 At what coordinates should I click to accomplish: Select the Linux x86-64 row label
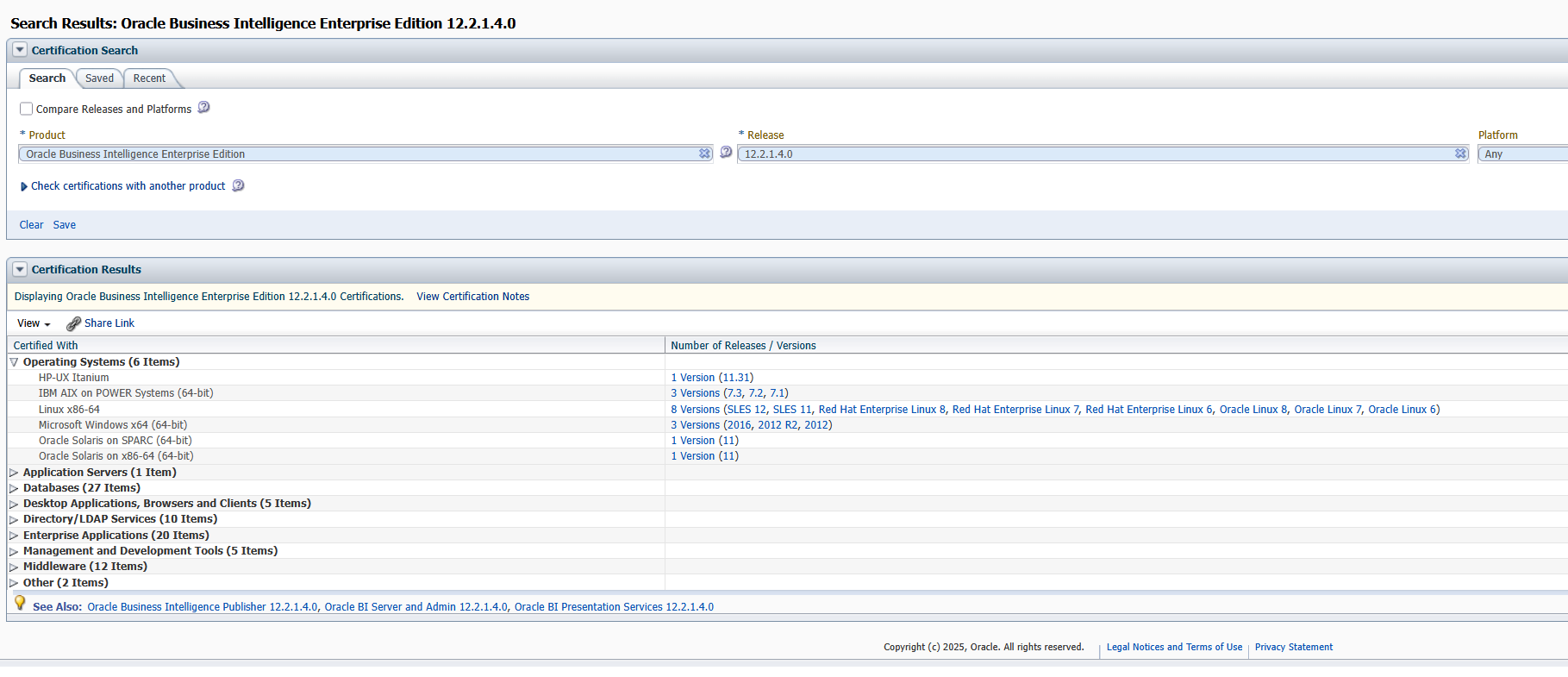tap(69, 410)
